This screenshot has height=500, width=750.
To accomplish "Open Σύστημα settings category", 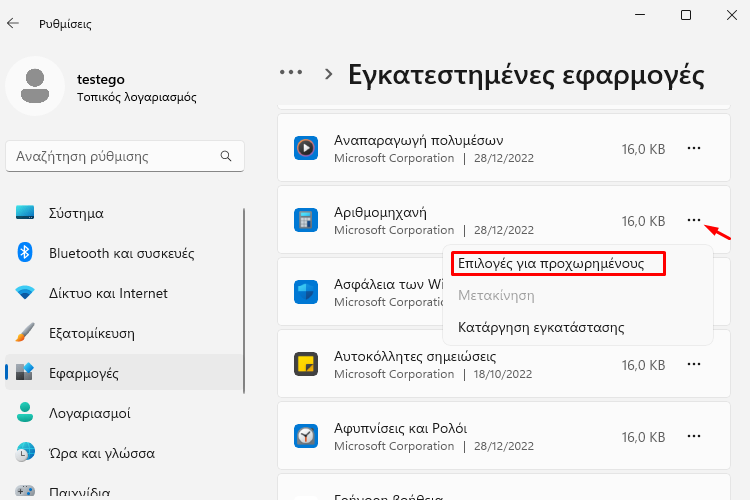I will coord(124,213).
